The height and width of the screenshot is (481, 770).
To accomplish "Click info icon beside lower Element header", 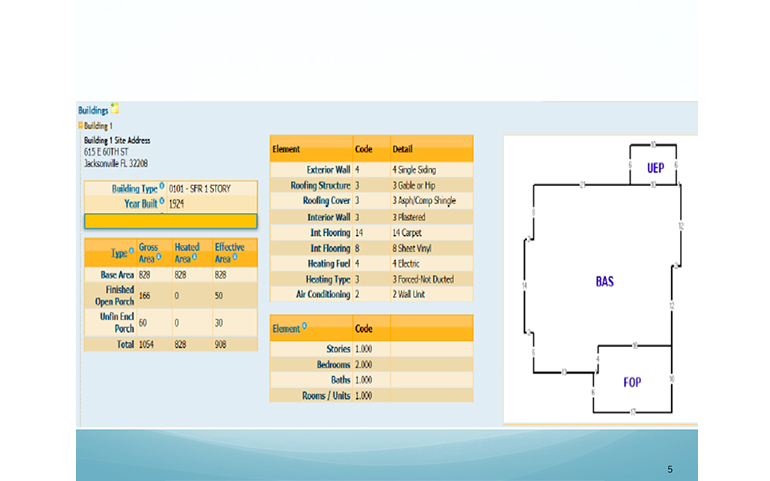I will pos(305,326).
